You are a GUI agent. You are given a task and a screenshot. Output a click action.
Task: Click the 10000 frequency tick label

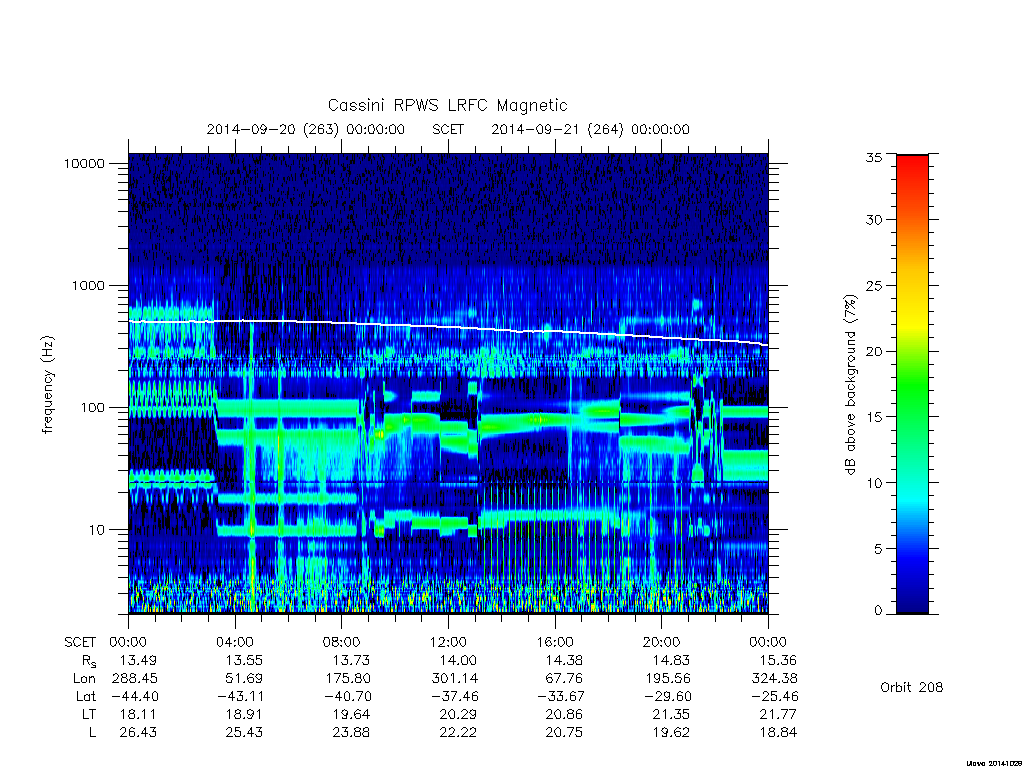[x=84, y=164]
